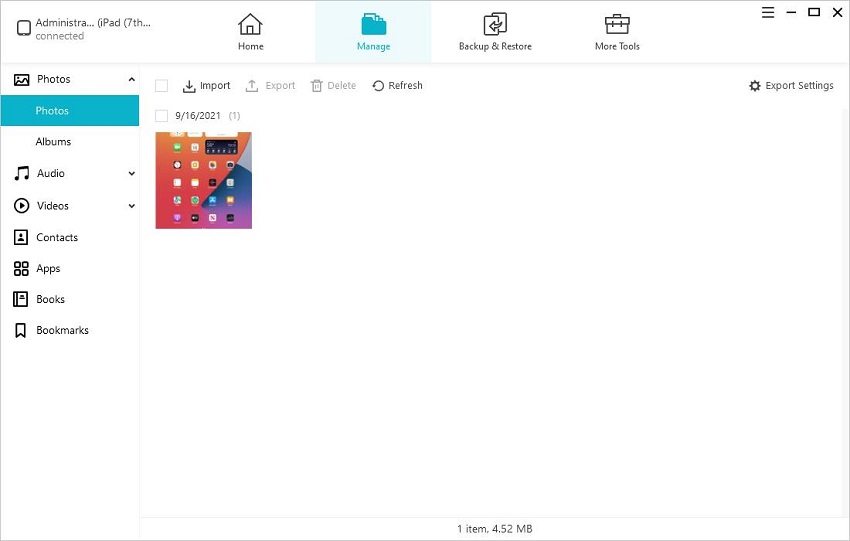Open Export Settings
Image resolution: width=850 pixels, height=541 pixels.
tap(791, 86)
